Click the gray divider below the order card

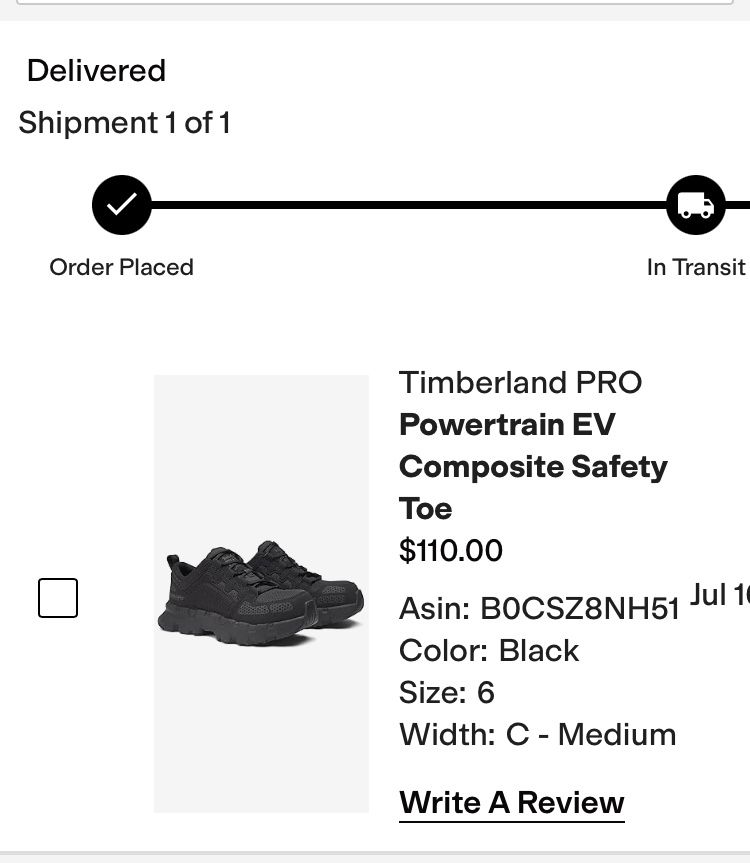375,857
